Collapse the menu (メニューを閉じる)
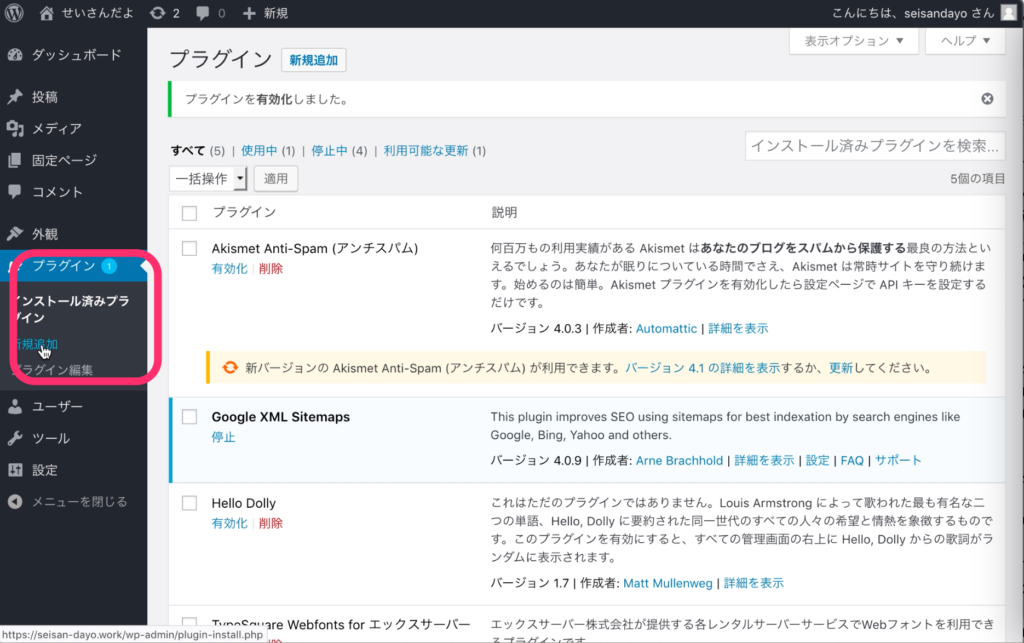 point(78,502)
